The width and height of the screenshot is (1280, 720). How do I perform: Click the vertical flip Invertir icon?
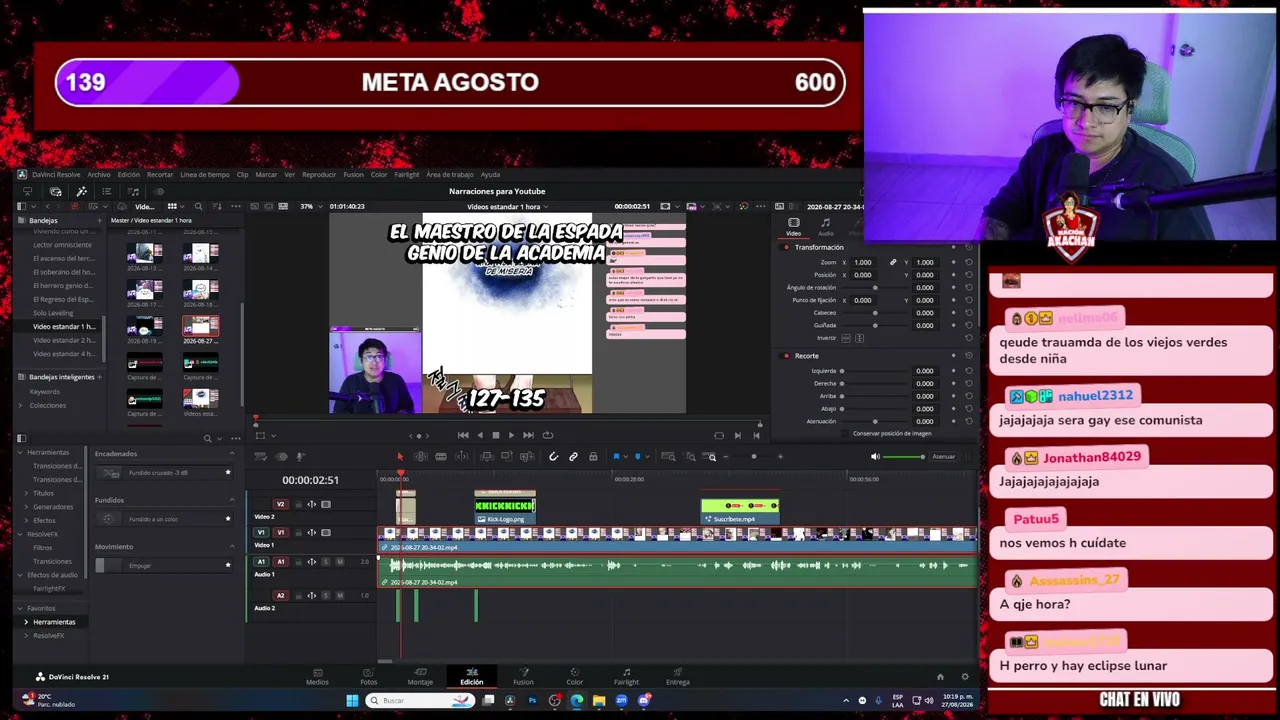[x=859, y=338]
